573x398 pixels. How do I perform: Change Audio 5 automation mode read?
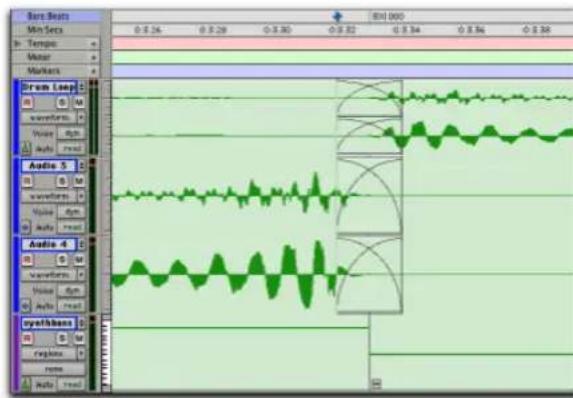(x=72, y=227)
